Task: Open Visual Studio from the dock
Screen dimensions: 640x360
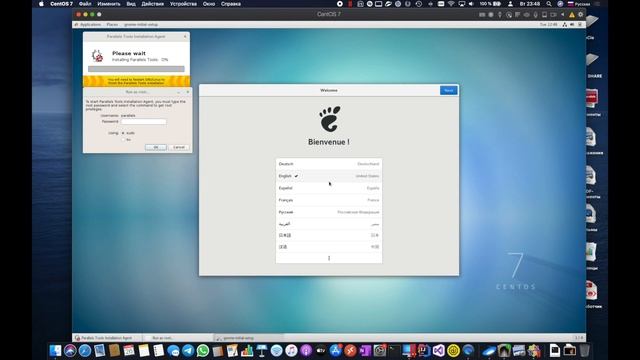Action: pyautogui.click(x=439, y=351)
